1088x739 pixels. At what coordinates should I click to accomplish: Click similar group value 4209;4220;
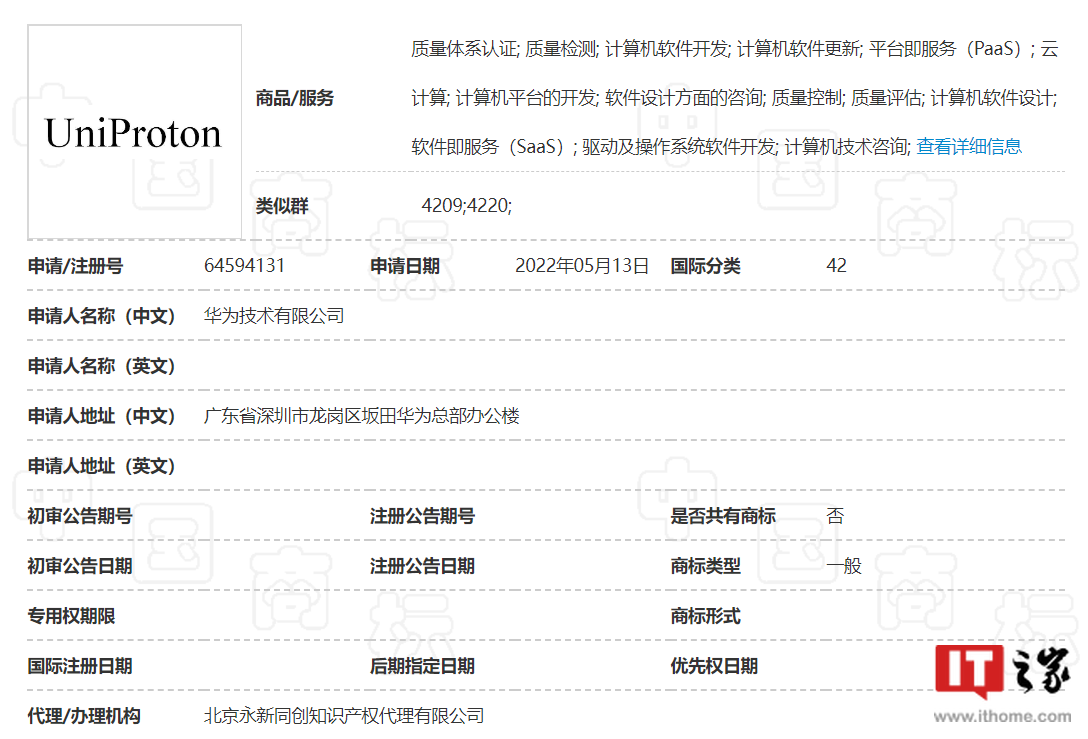coord(466,205)
